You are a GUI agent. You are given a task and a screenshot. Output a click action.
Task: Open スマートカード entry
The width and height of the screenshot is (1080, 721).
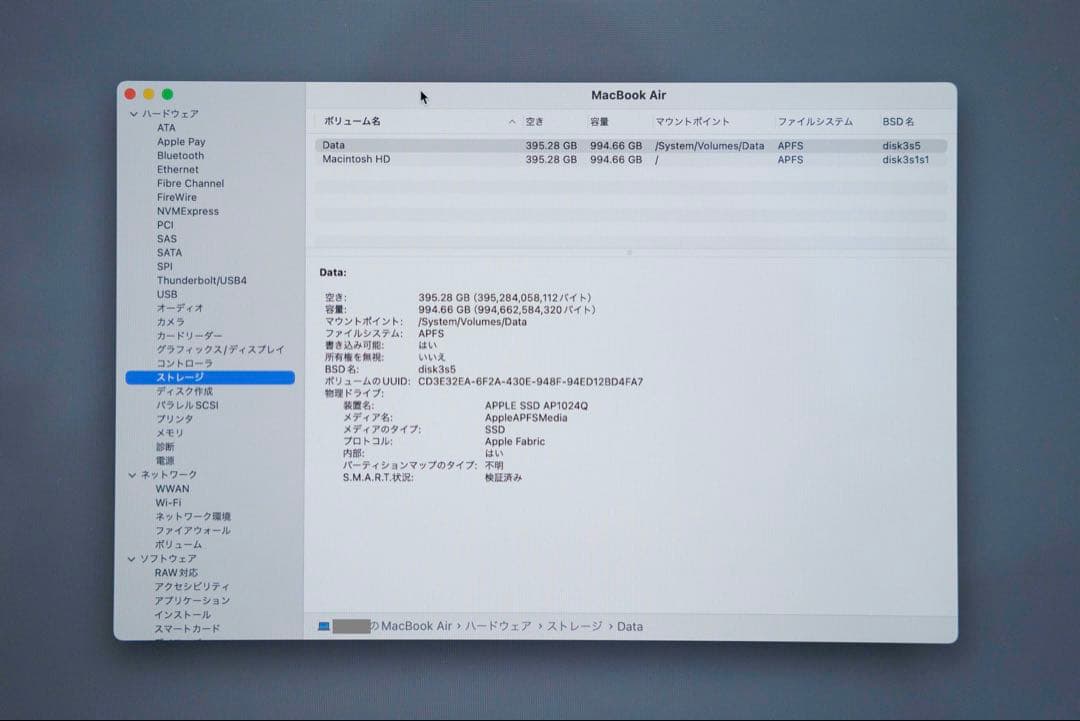[187, 629]
